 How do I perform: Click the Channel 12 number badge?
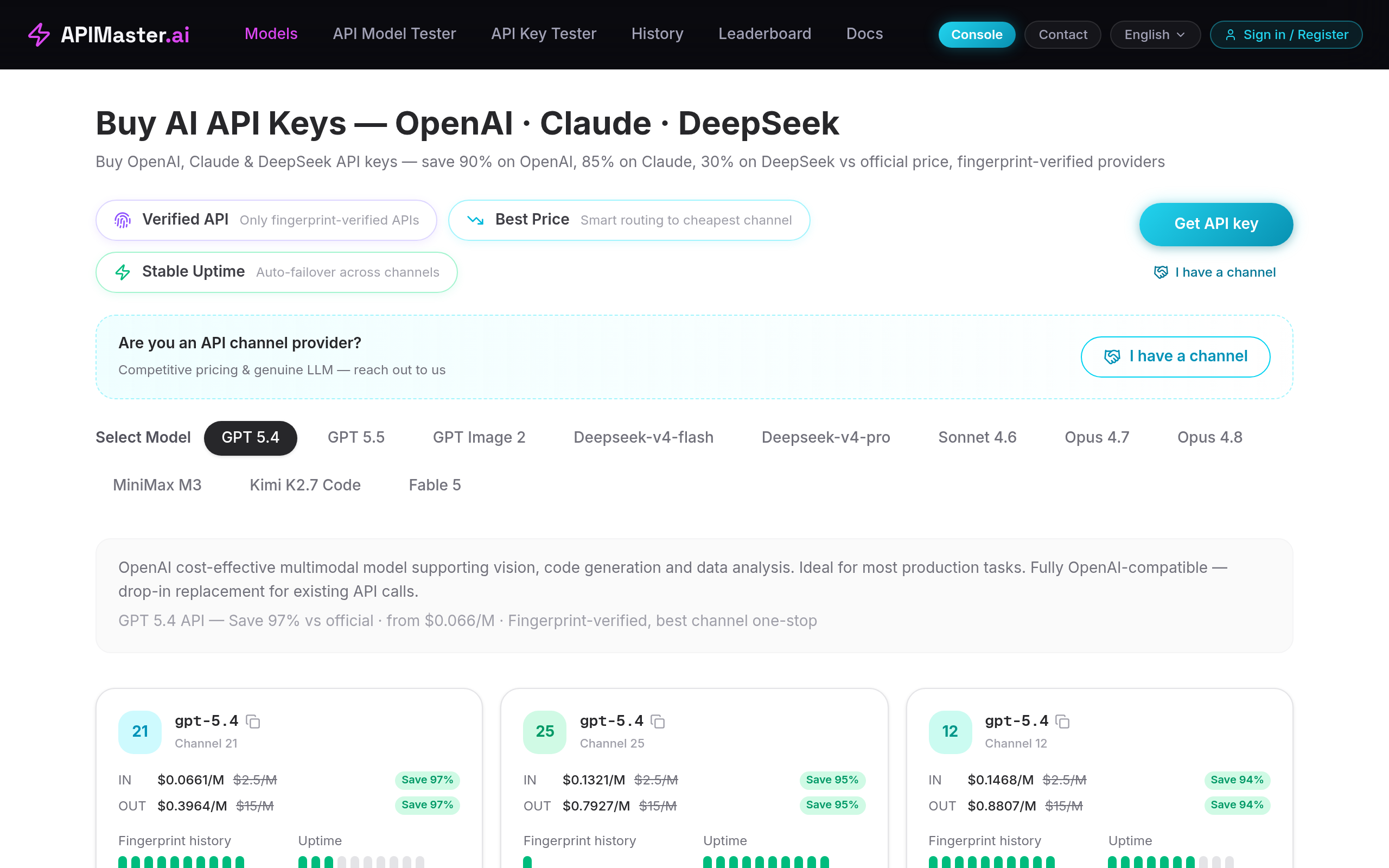(950, 731)
